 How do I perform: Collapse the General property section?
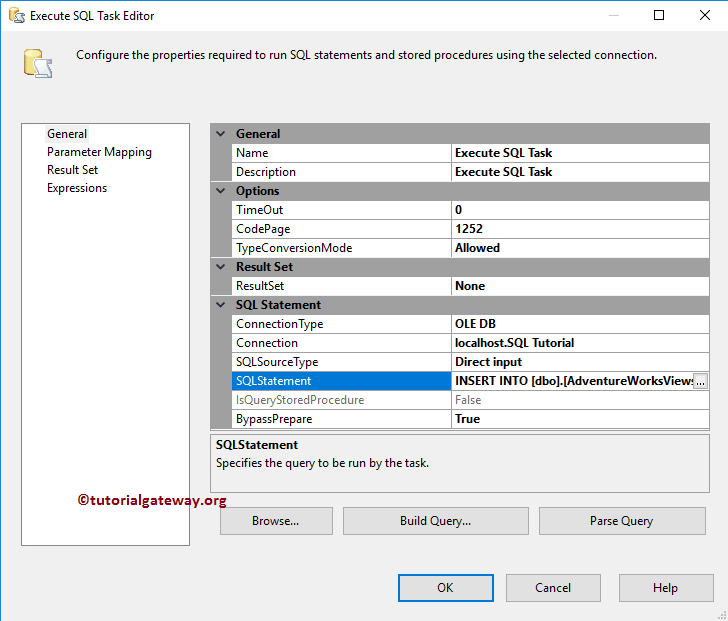(x=221, y=134)
